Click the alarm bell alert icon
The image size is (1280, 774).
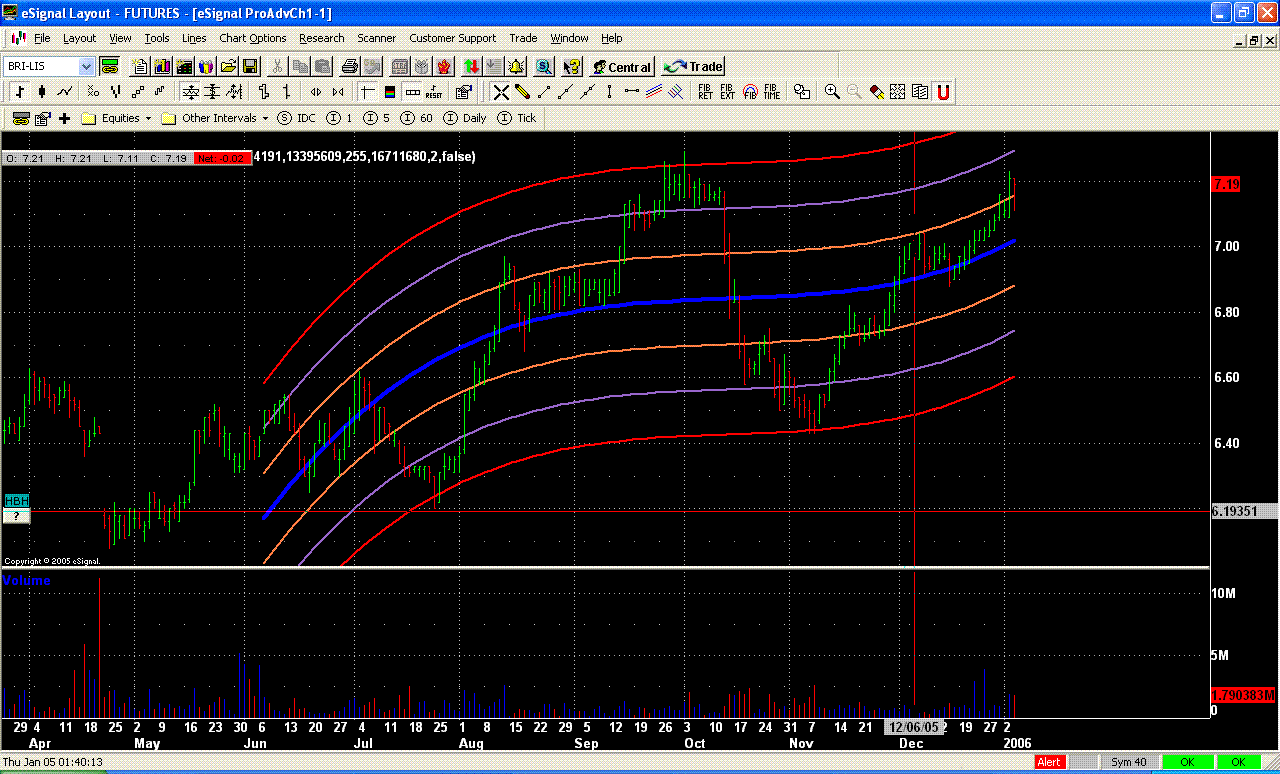[516, 67]
